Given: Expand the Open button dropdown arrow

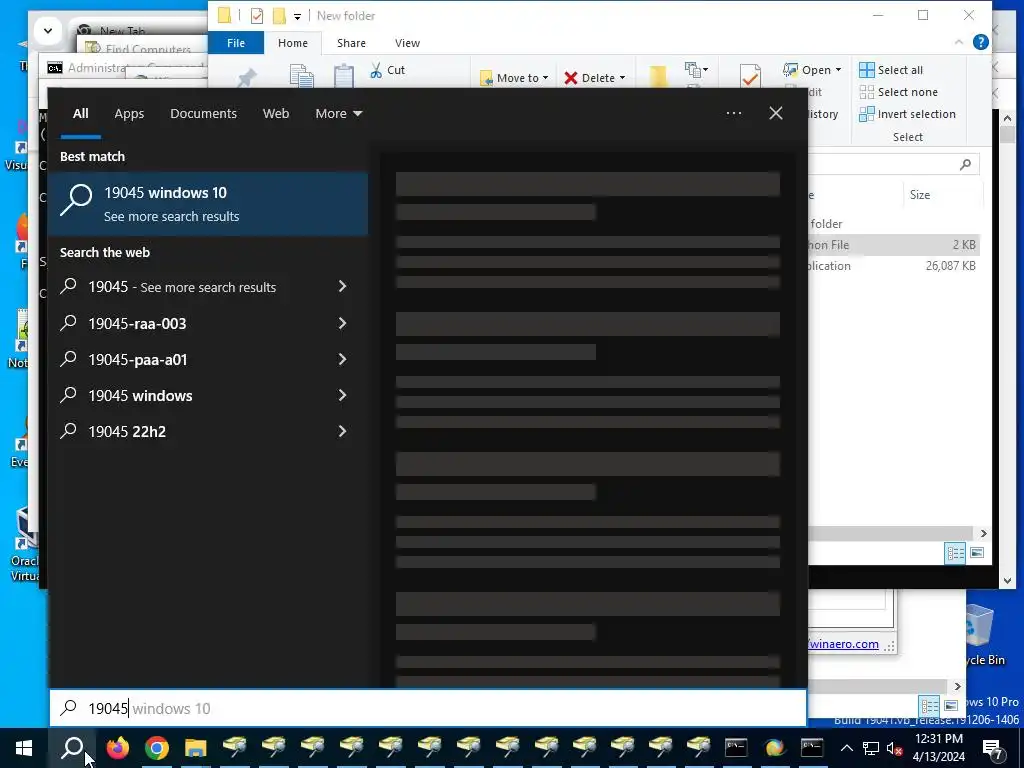Looking at the screenshot, I should point(839,70).
